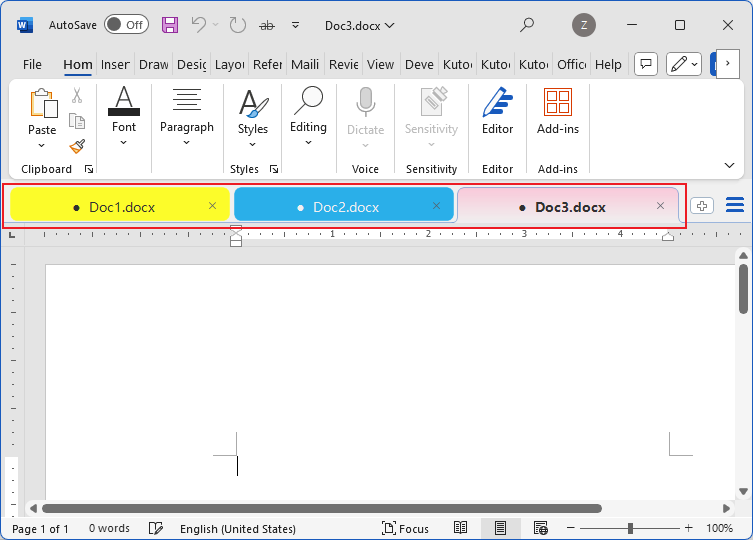
Task: Click the Copy icon in Clipboard group
Action: click(77, 121)
